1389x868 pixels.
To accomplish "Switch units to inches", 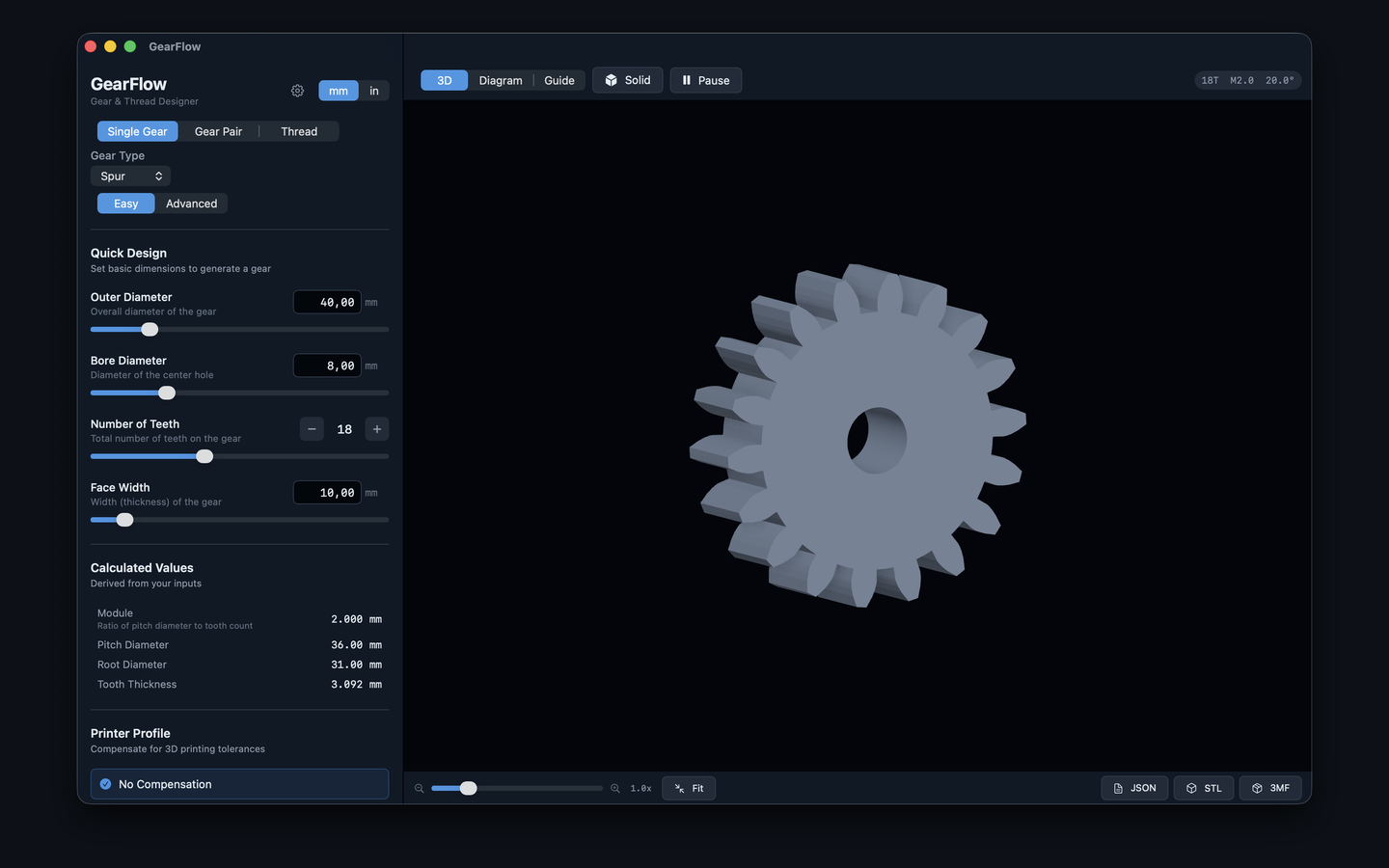I will [x=374, y=91].
